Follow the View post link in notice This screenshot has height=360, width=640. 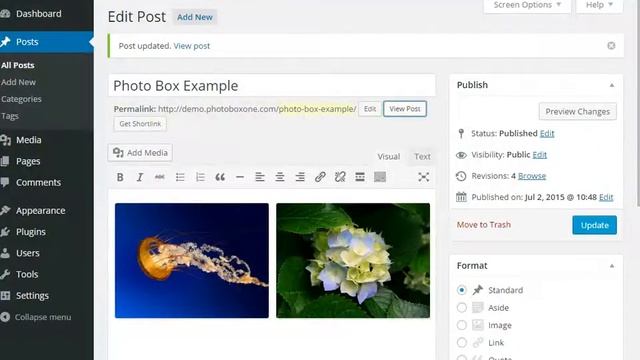tap(192, 46)
